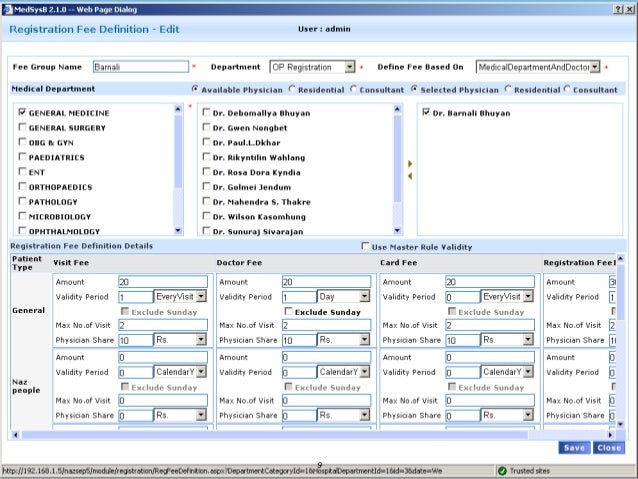Click the PATHOLOGY department label
This screenshot has width=638, height=479.
pos(53,202)
